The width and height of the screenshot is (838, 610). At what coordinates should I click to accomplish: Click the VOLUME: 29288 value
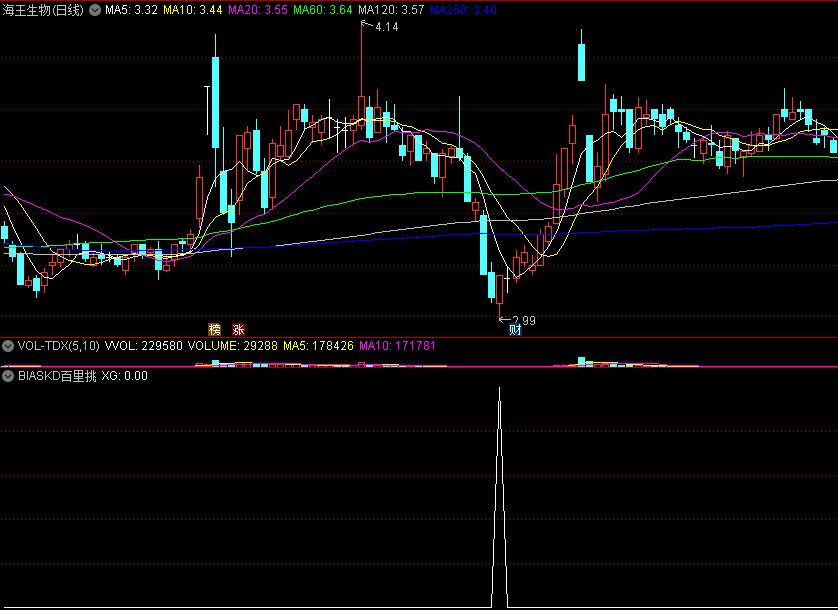pyautogui.click(x=233, y=346)
